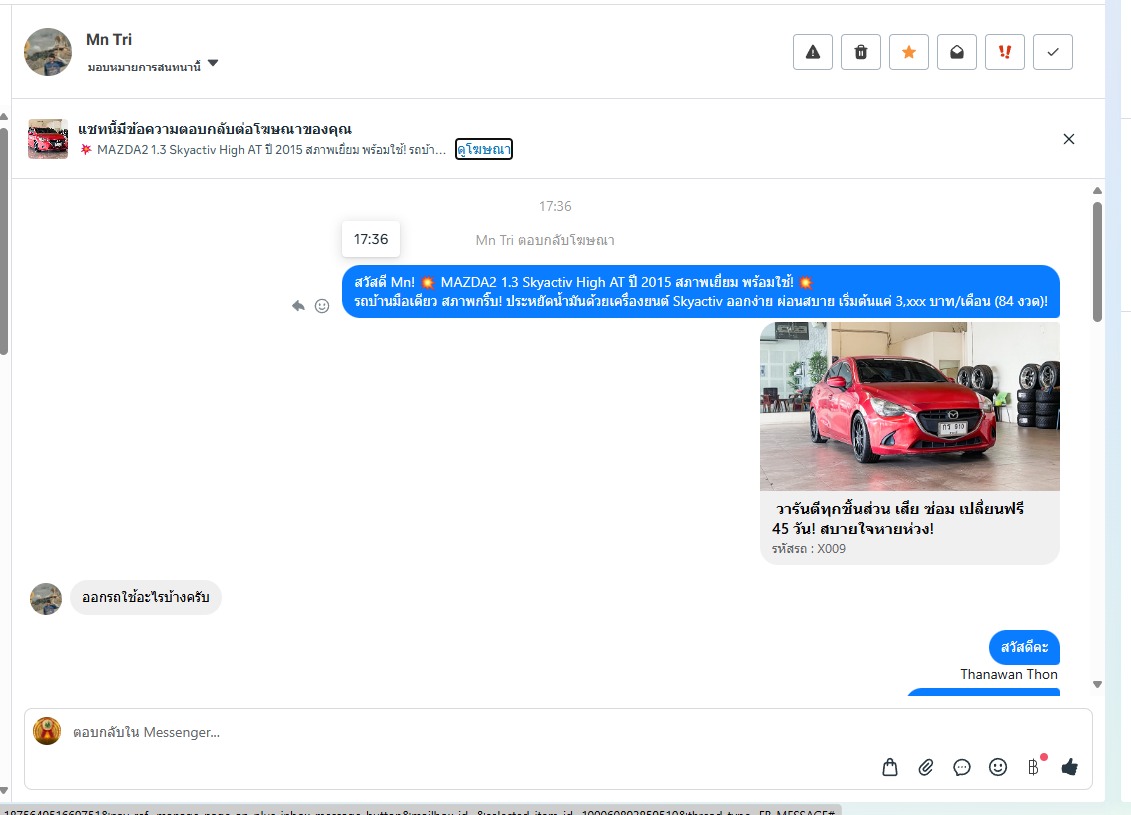This screenshot has height=815, width=1131.
Task: Open the baht payment request icon
Action: (1033, 767)
